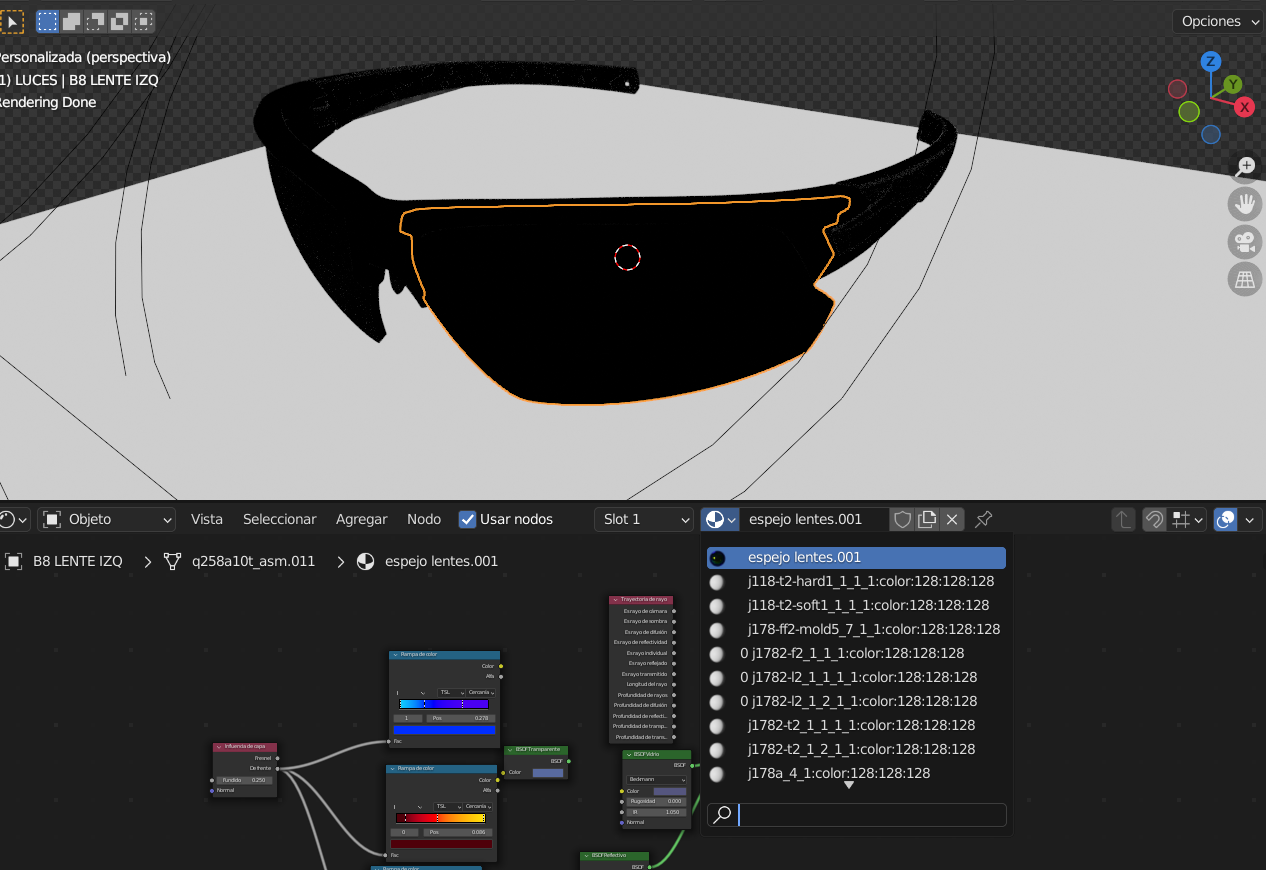1266x870 pixels.
Task: Click the magnifier icon in material search
Action: pyautogui.click(x=722, y=815)
